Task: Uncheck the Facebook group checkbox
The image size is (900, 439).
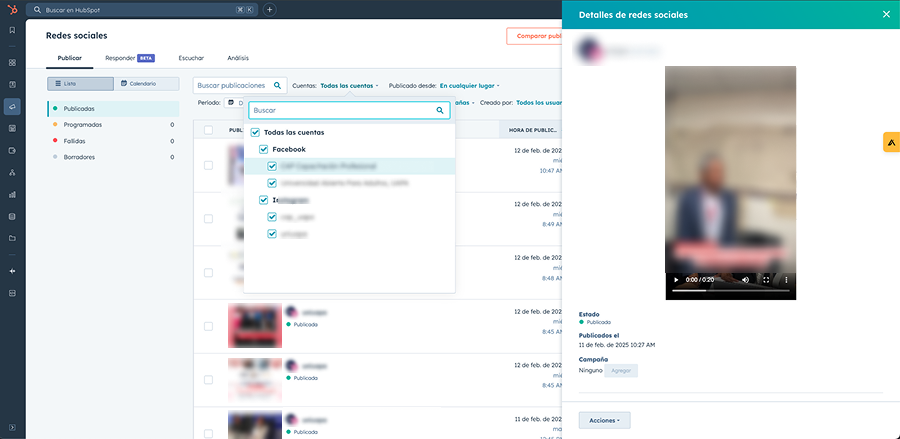Action: [264, 149]
